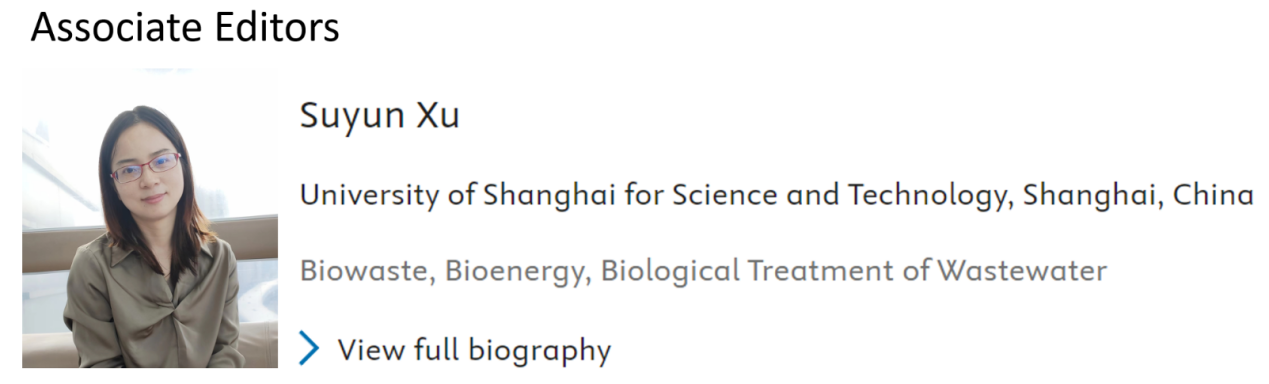The image size is (1269, 384).
Task: Click the blue chevron before View full biography
Action: click(310, 349)
